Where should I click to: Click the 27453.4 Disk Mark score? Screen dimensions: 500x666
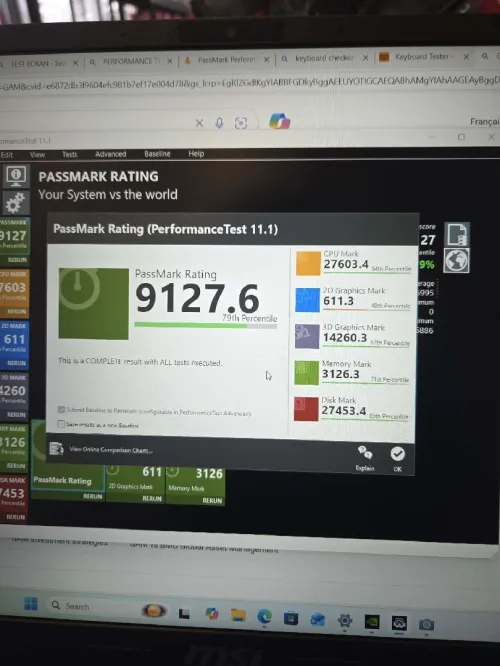click(343, 411)
